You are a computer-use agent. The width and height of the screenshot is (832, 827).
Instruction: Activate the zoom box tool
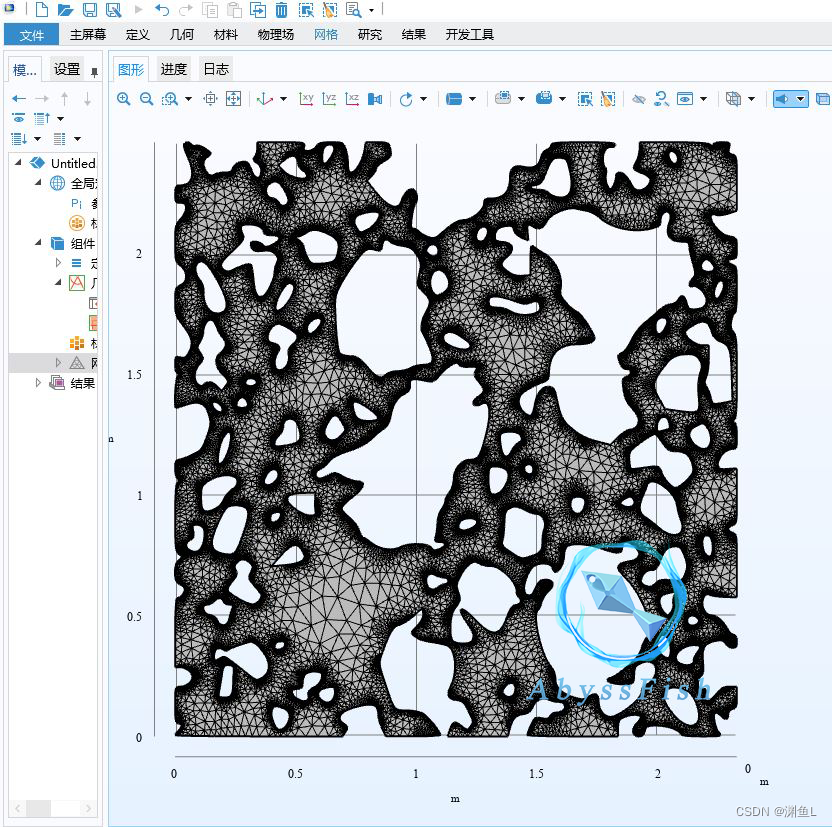click(170, 99)
